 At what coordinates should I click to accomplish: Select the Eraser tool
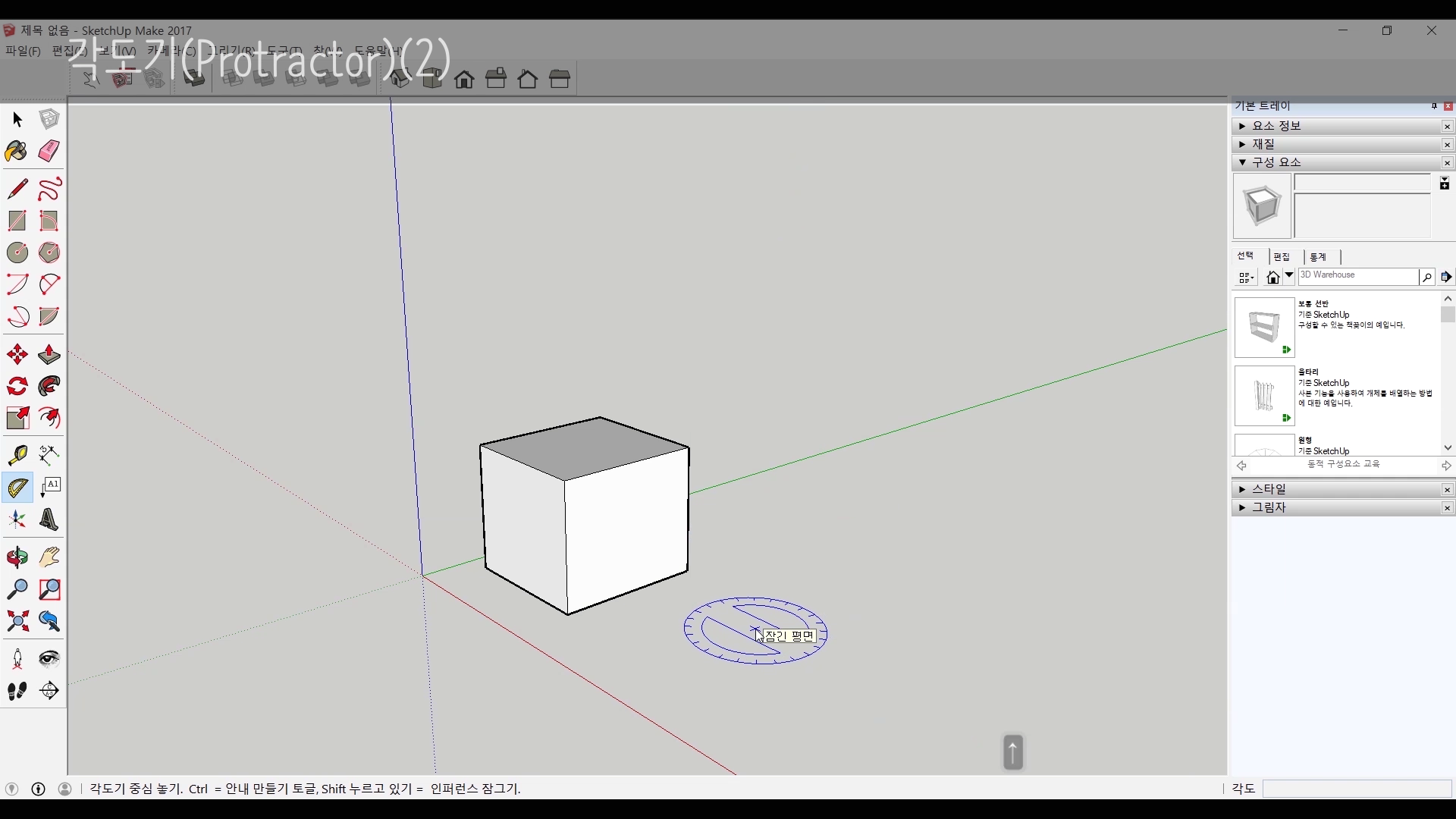click(49, 151)
